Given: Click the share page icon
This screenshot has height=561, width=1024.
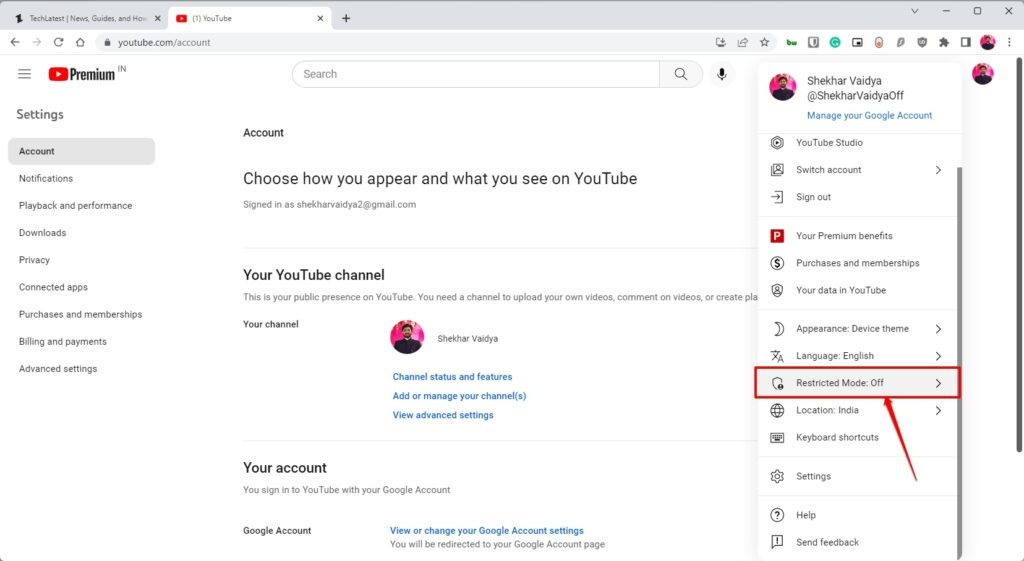Looking at the screenshot, I should click(x=743, y=42).
